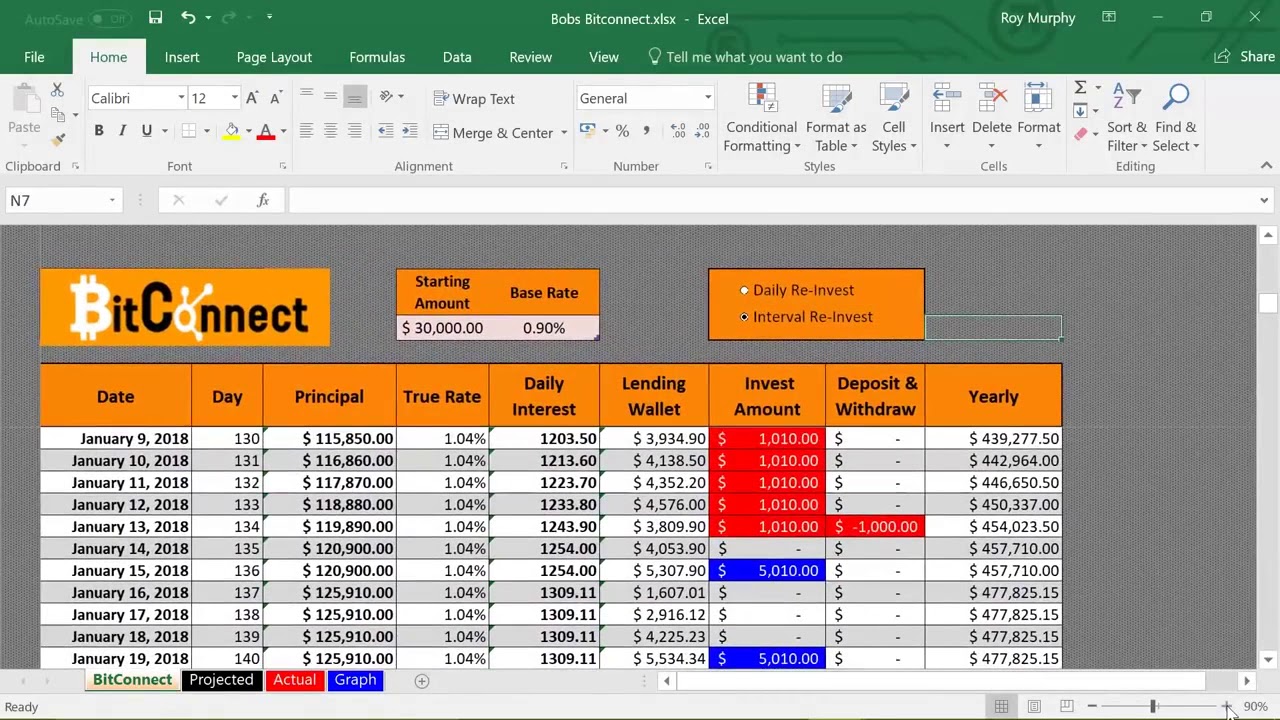This screenshot has width=1280, height=720.
Task: Click the Format Painter brush icon
Action: point(58,138)
